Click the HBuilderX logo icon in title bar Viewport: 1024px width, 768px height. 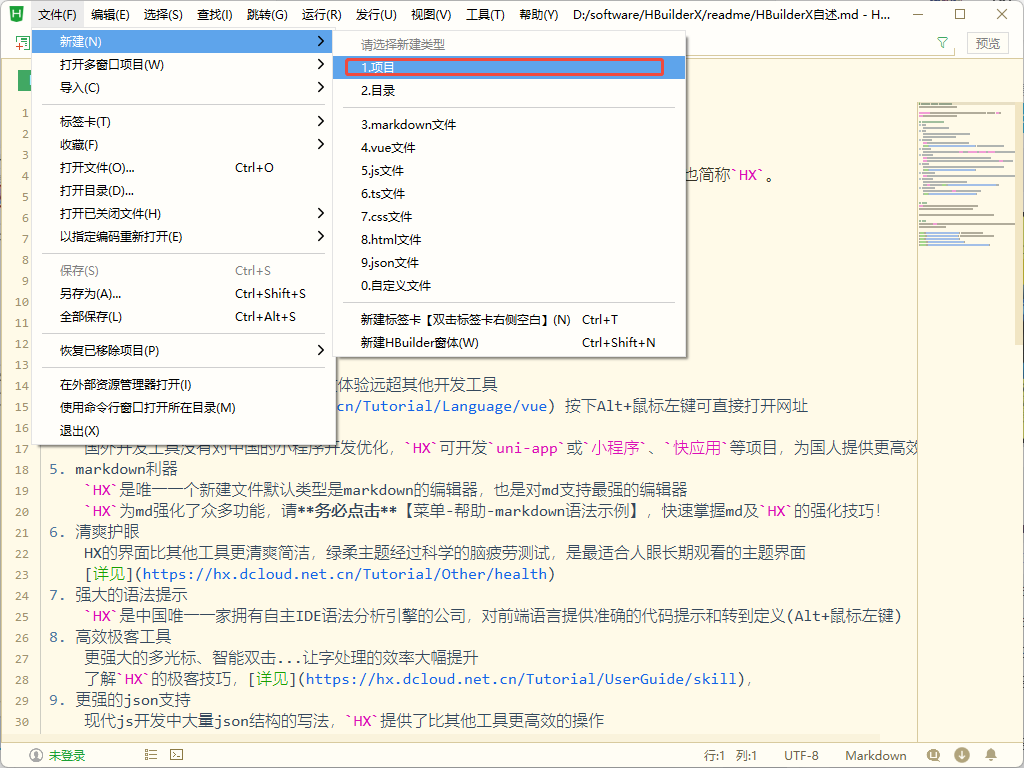tap(16, 14)
